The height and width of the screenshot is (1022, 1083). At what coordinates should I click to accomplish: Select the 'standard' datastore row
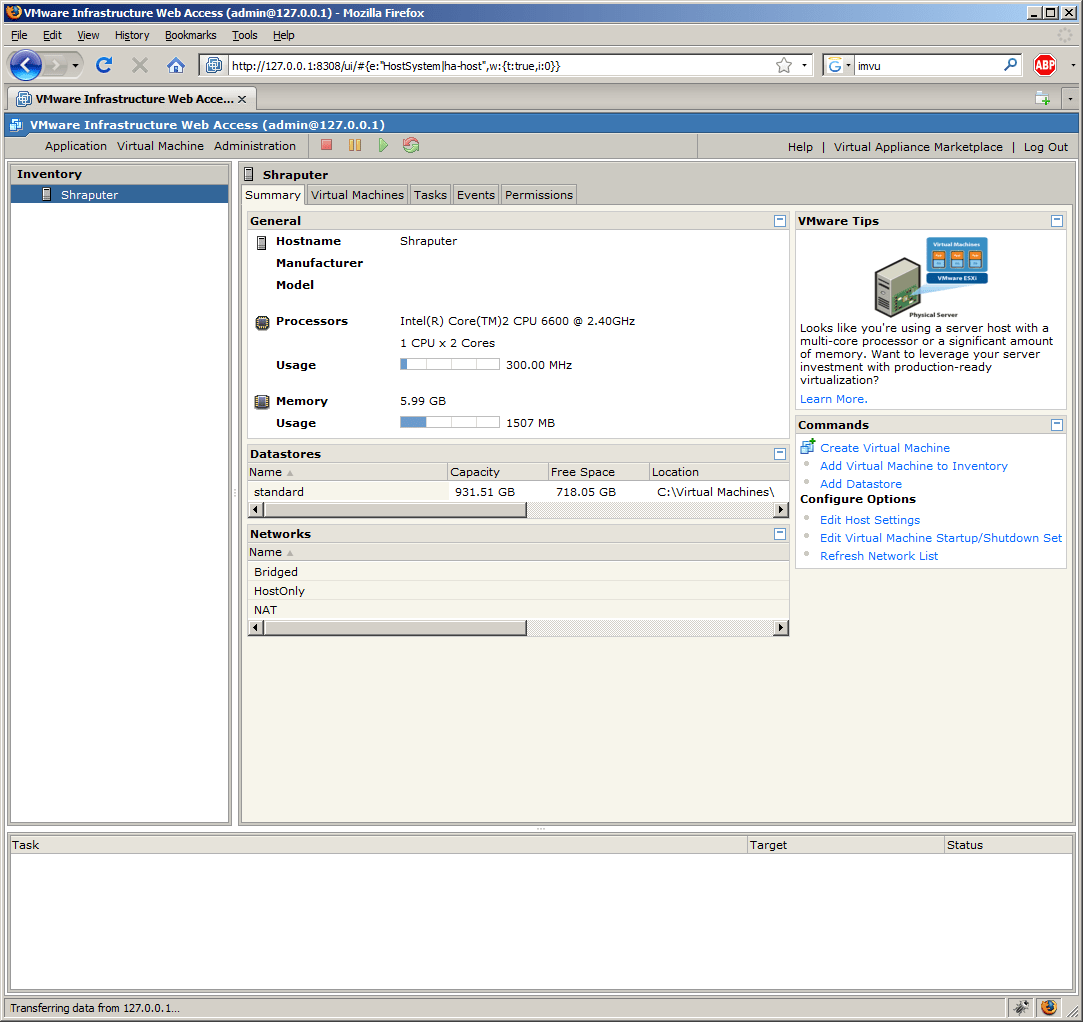click(518, 491)
